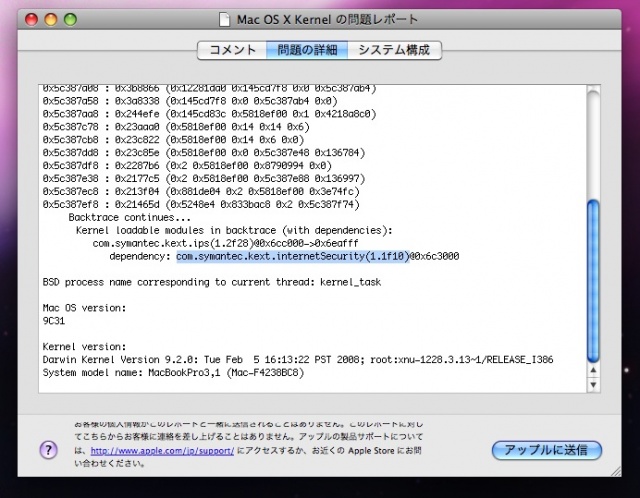The width and height of the screenshot is (640, 498).
Task: Click the purple help question mark icon
Action: tap(49, 450)
